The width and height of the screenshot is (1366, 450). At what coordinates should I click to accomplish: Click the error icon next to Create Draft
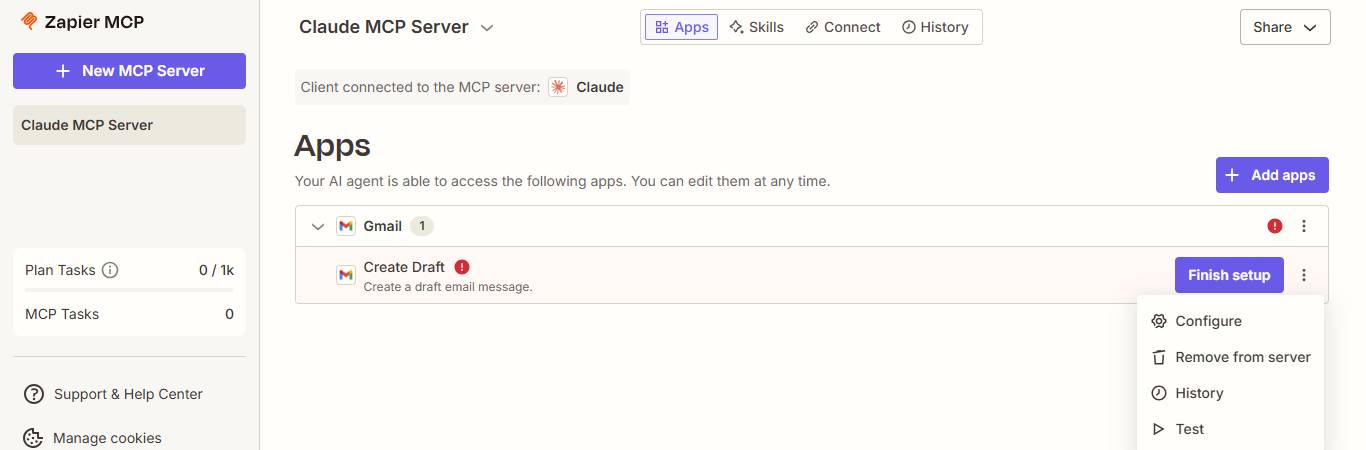tap(462, 267)
